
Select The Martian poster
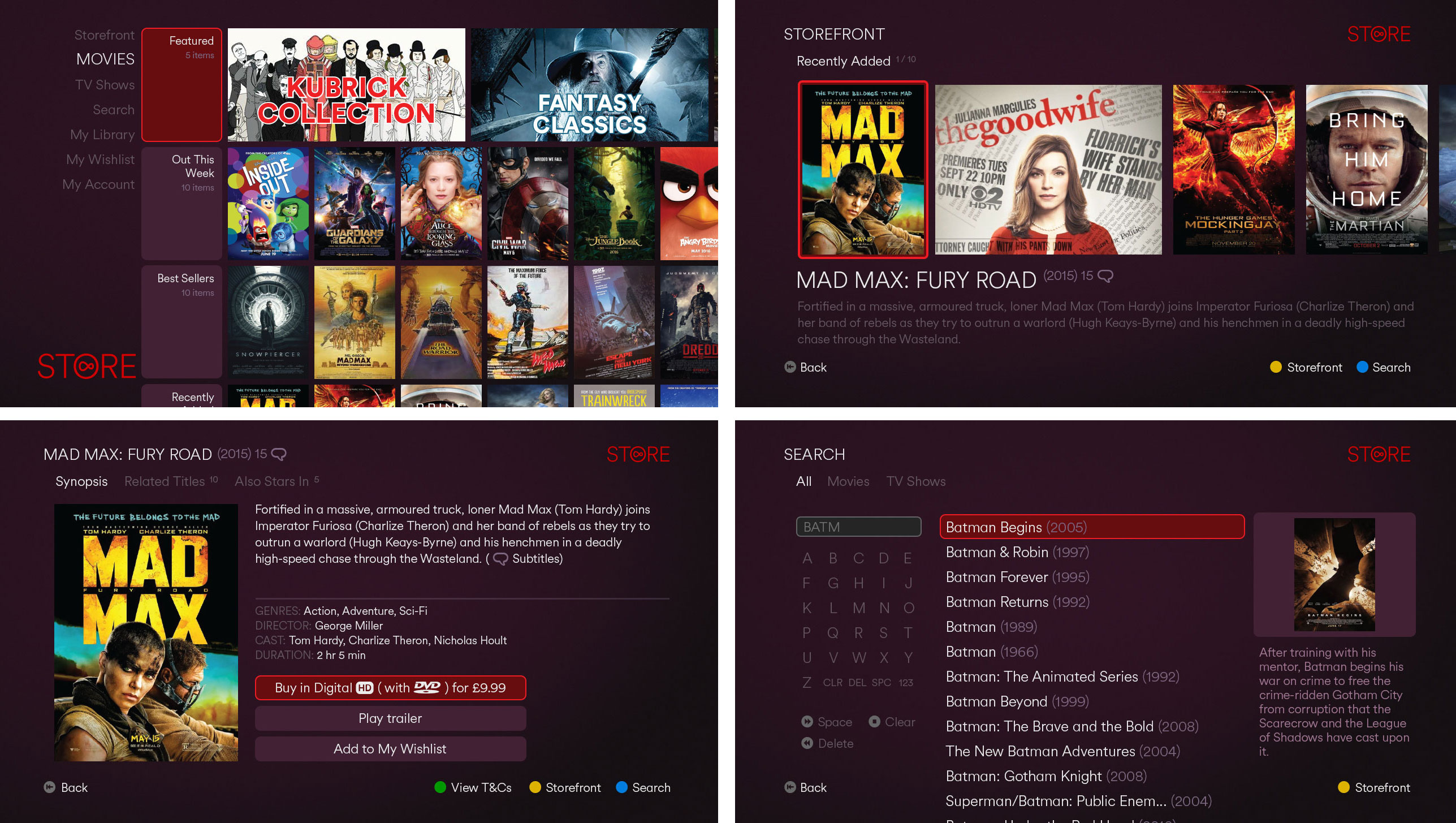pyautogui.click(x=1367, y=170)
